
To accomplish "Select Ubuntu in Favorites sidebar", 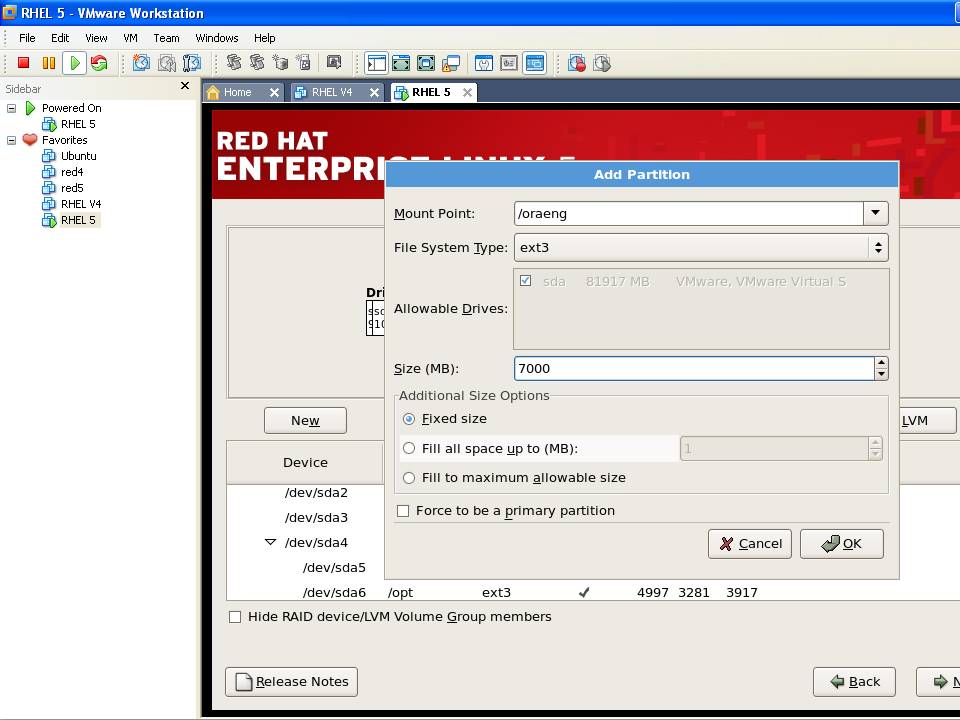I will coord(78,156).
